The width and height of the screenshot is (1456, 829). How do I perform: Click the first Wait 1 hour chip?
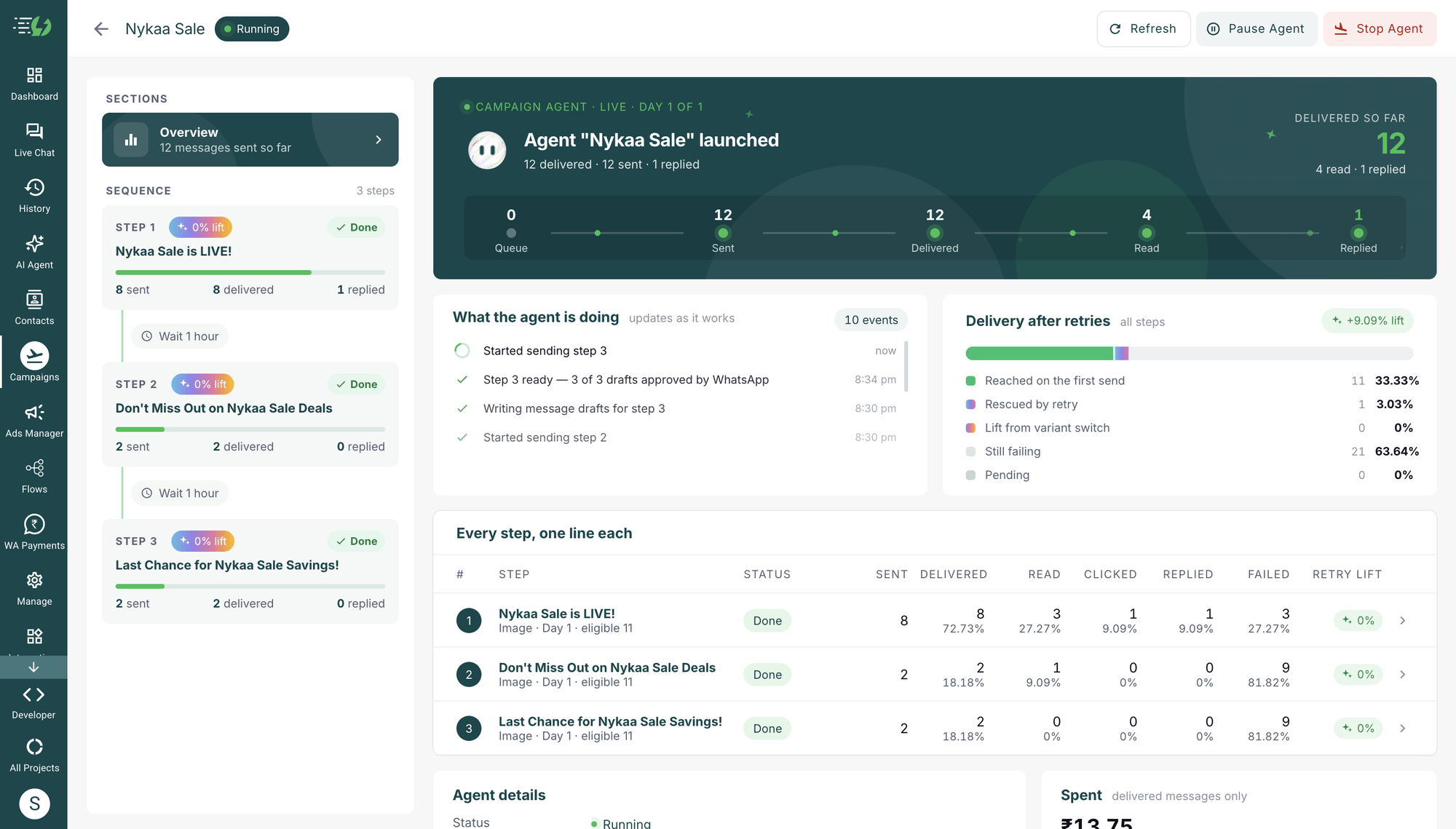(x=180, y=336)
